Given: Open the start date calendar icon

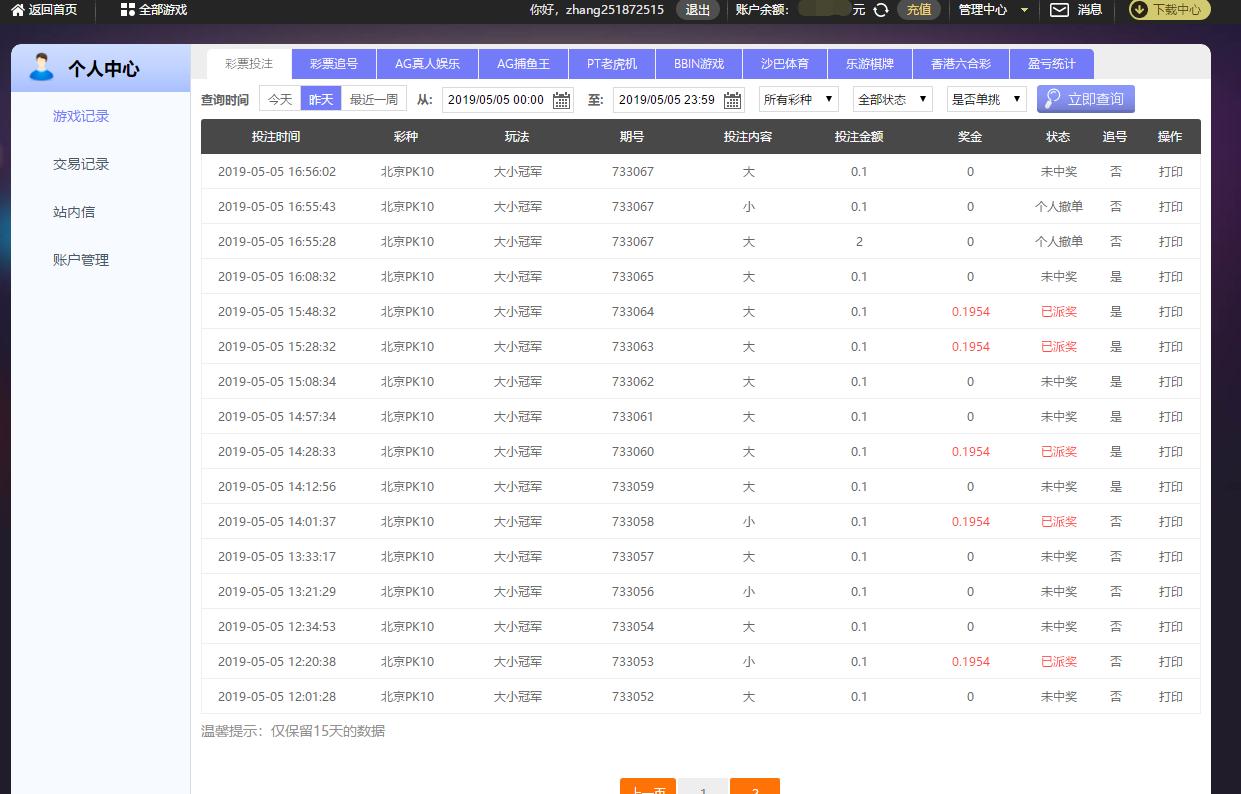Looking at the screenshot, I should (562, 100).
